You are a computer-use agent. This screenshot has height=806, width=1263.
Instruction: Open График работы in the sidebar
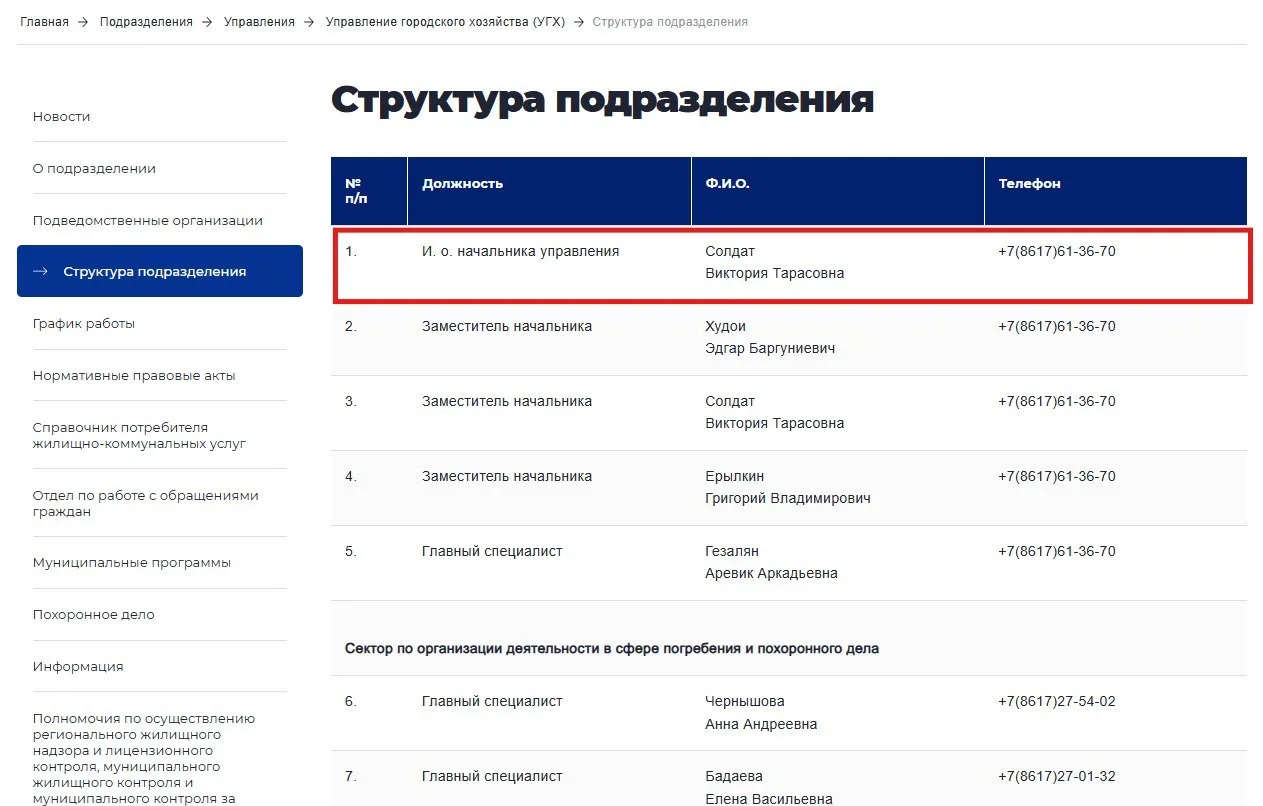pos(83,324)
